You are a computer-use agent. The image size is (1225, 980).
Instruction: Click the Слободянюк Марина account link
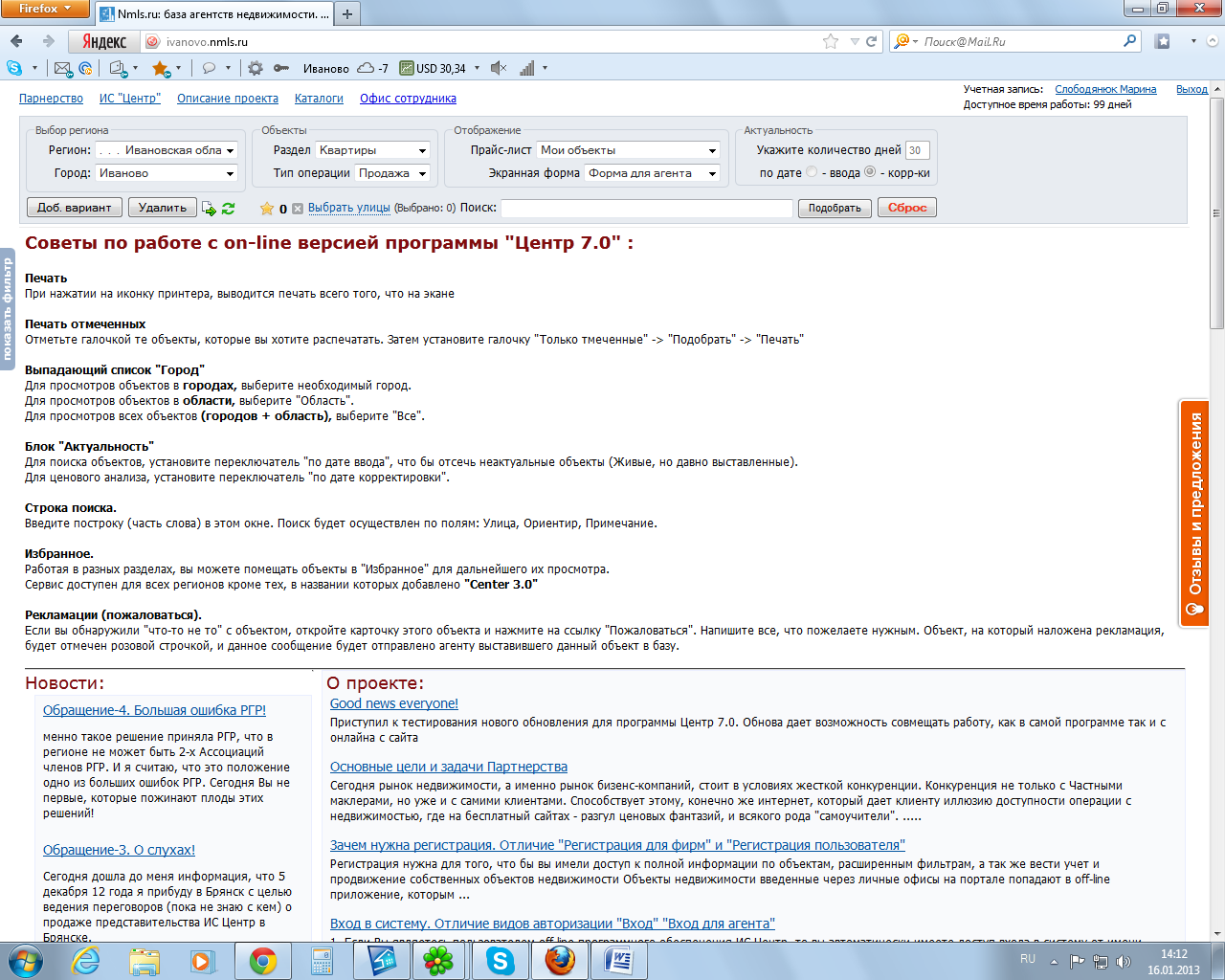[x=1105, y=89]
